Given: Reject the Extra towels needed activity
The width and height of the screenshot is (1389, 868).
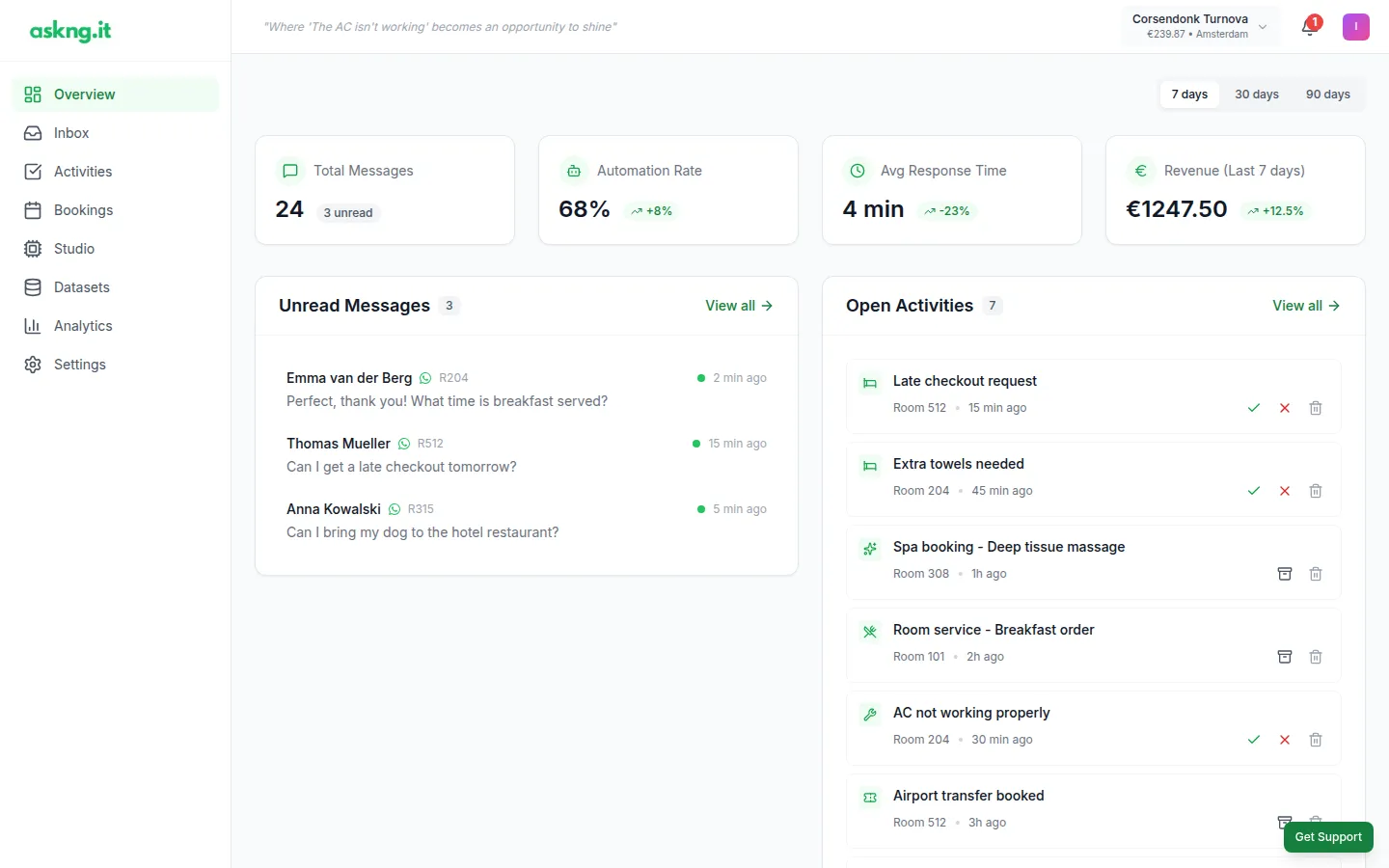Looking at the screenshot, I should 1285,491.
